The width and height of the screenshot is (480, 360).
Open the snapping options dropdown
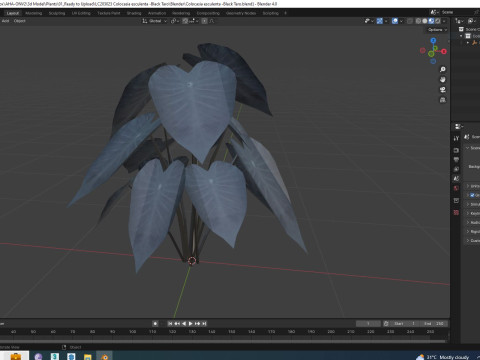coord(194,21)
